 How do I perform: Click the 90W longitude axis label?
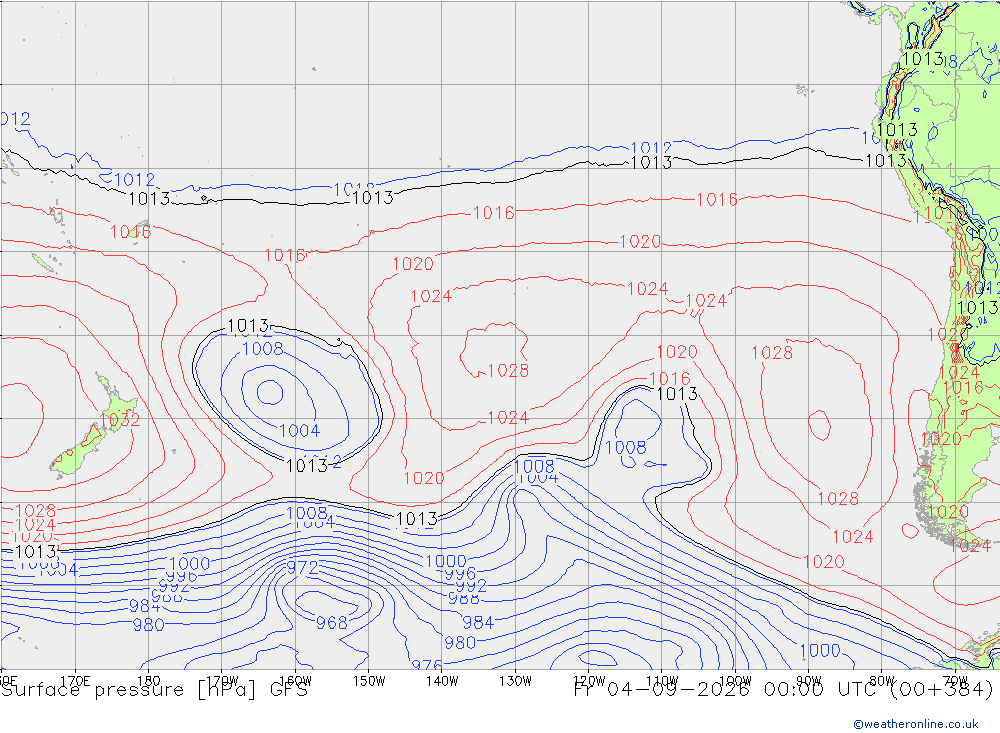tap(809, 681)
